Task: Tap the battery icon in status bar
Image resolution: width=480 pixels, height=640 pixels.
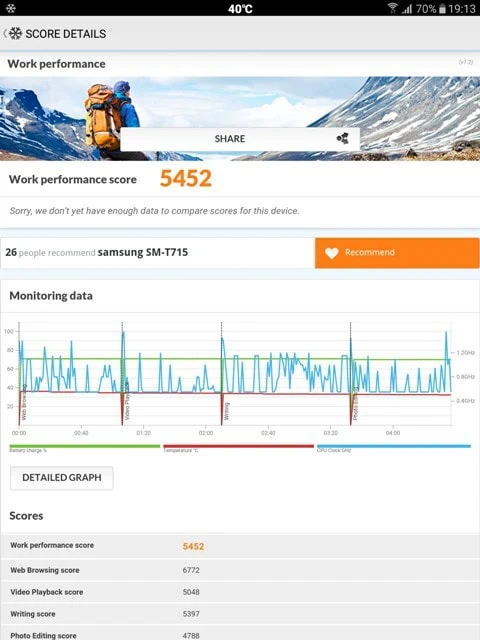Action: pyautogui.click(x=442, y=9)
